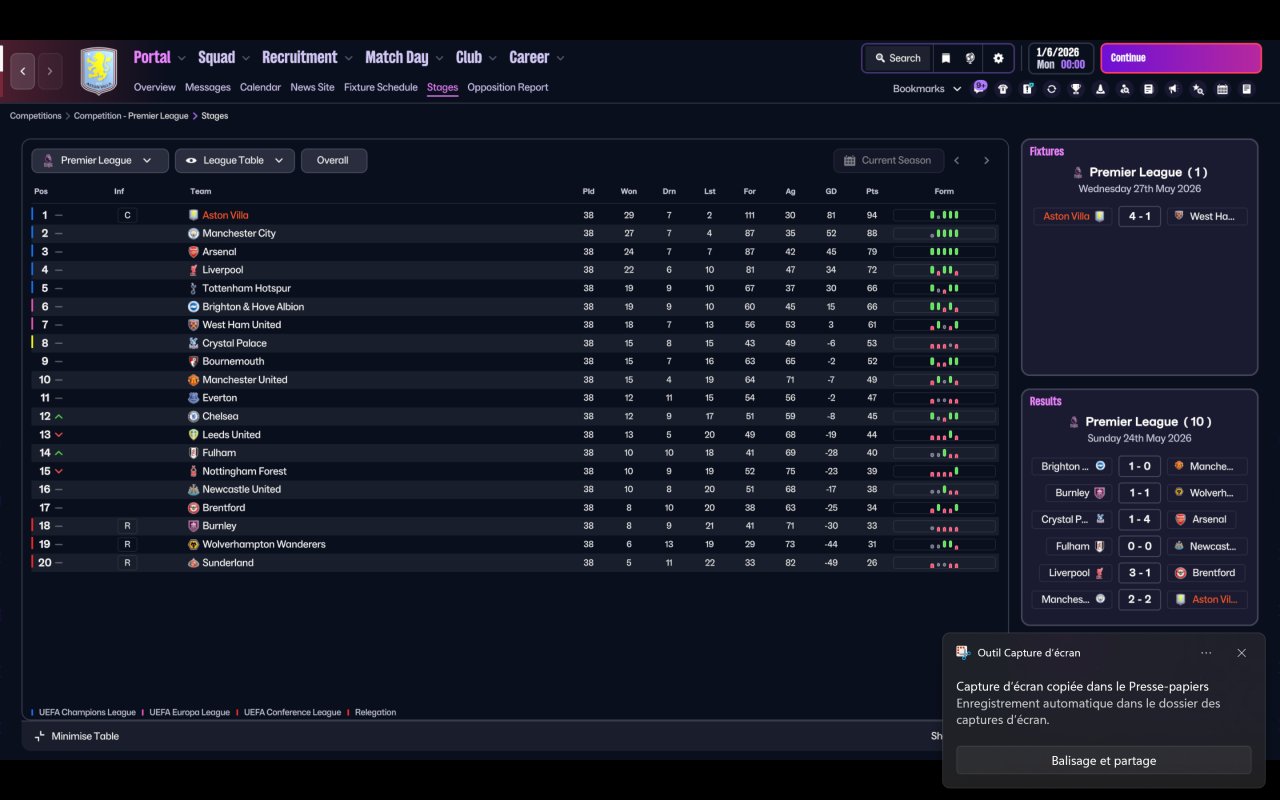This screenshot has width=1280, height=800.
Task: Expand the Career menu chevron
Action: coord(560,58)
